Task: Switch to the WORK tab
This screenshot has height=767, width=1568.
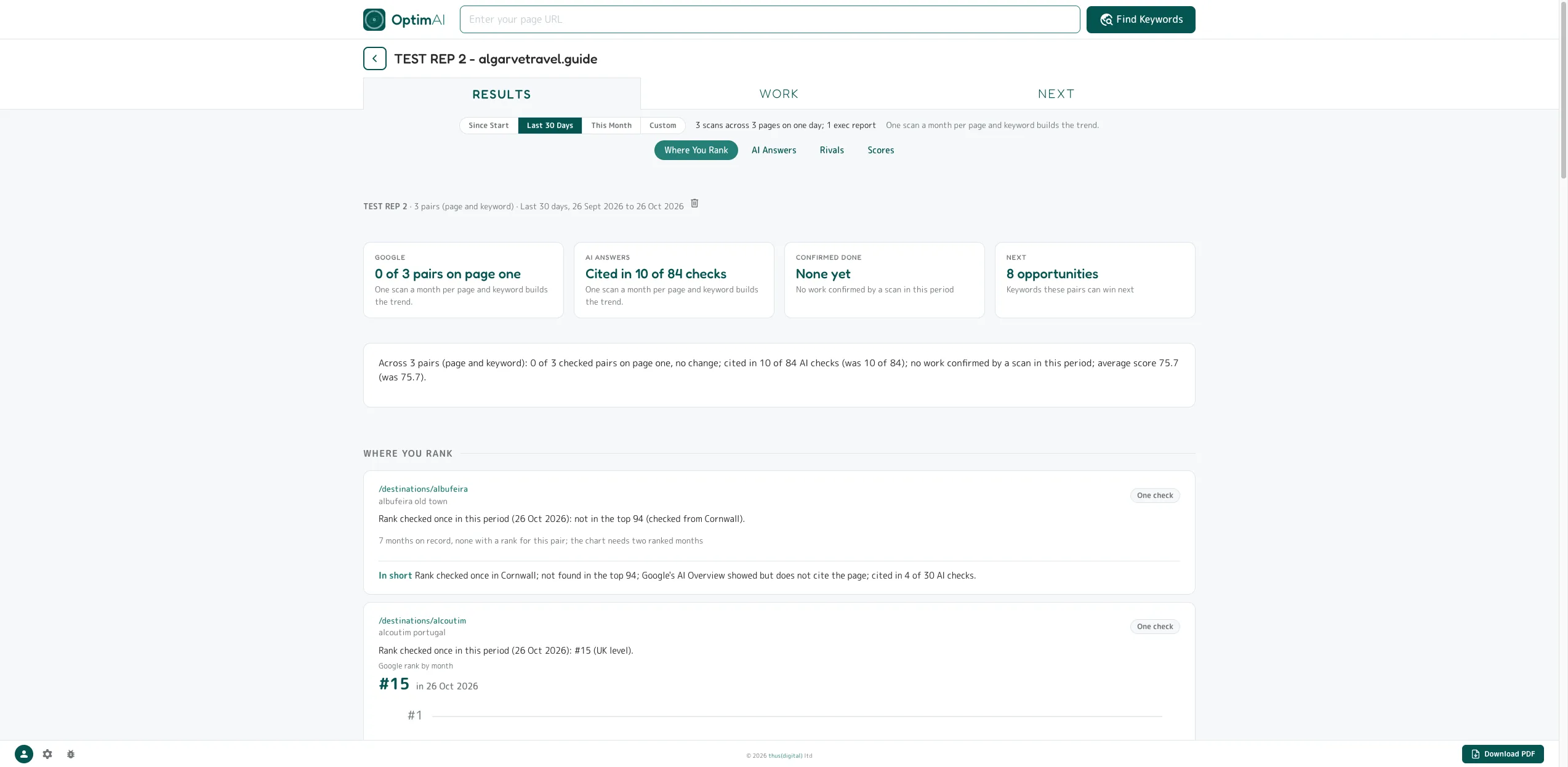Action: [779, 94]
